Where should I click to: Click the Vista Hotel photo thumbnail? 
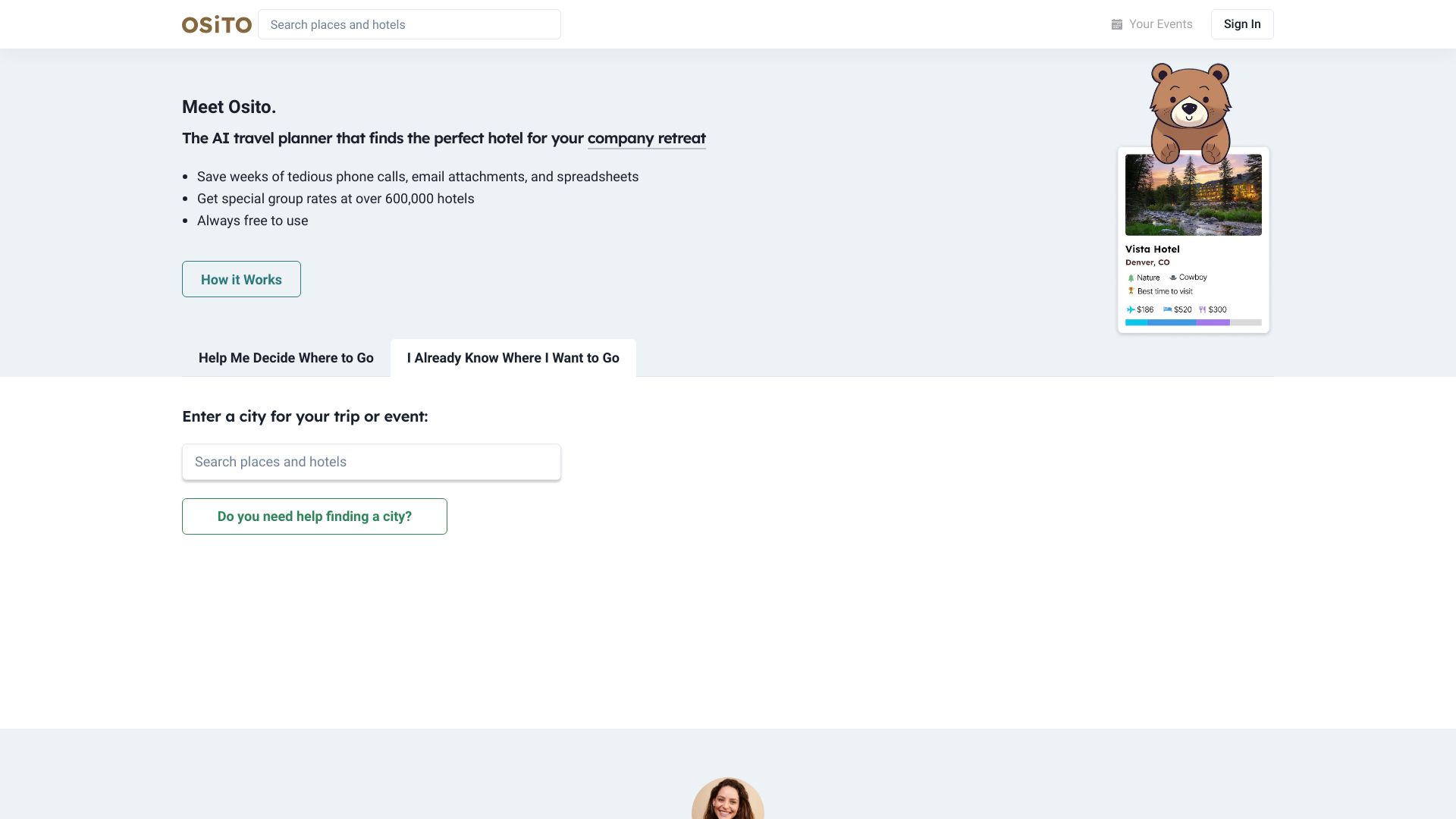[x=1193, y=194]
